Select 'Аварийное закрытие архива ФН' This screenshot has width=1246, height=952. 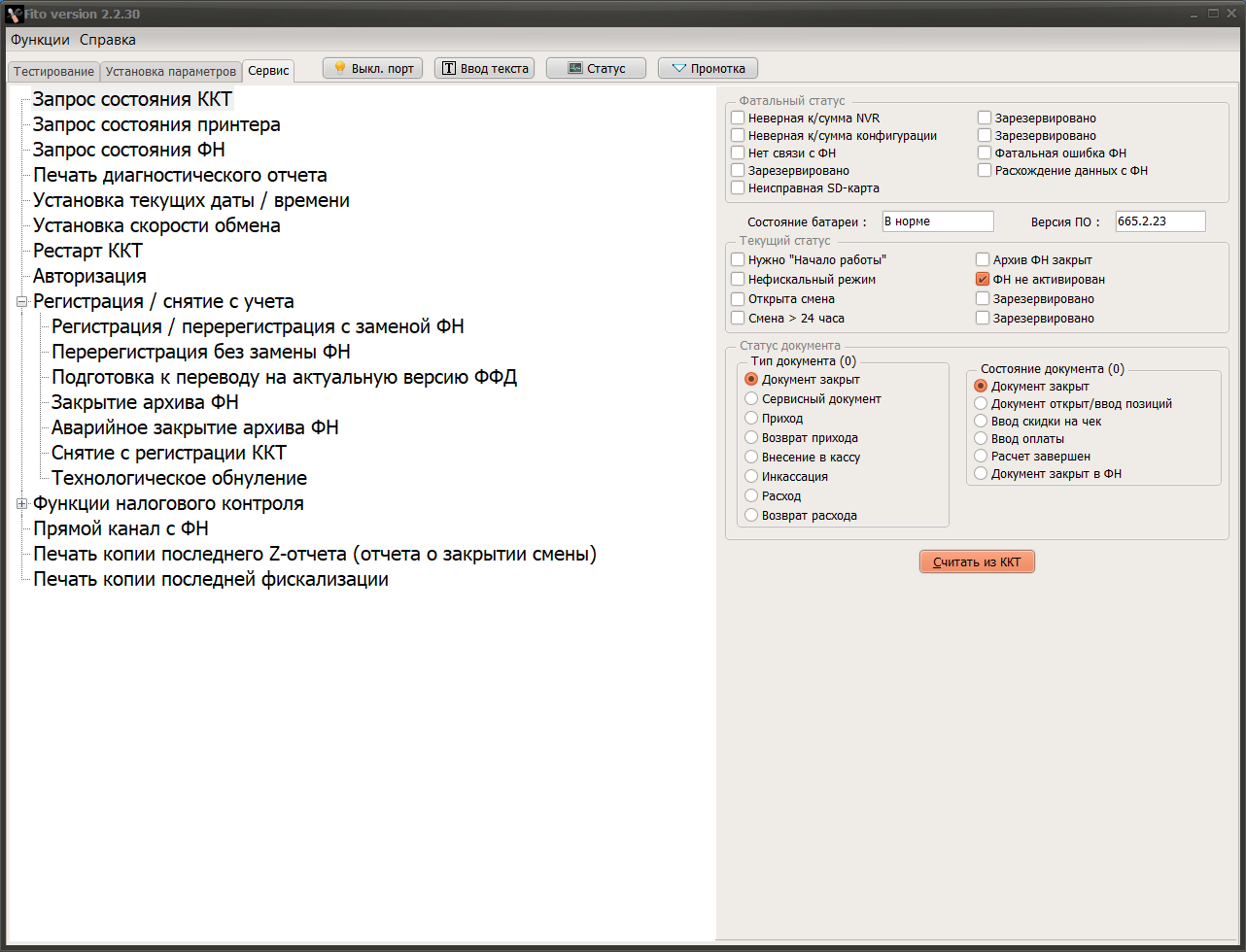(194, 427)
